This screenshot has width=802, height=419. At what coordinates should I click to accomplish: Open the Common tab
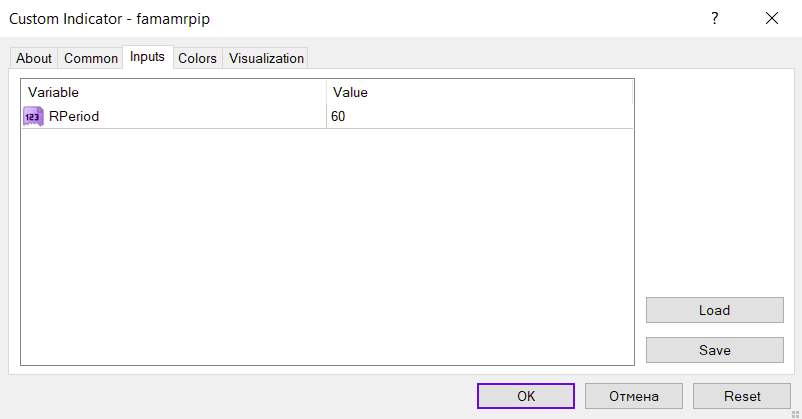[x=91, y=58]
